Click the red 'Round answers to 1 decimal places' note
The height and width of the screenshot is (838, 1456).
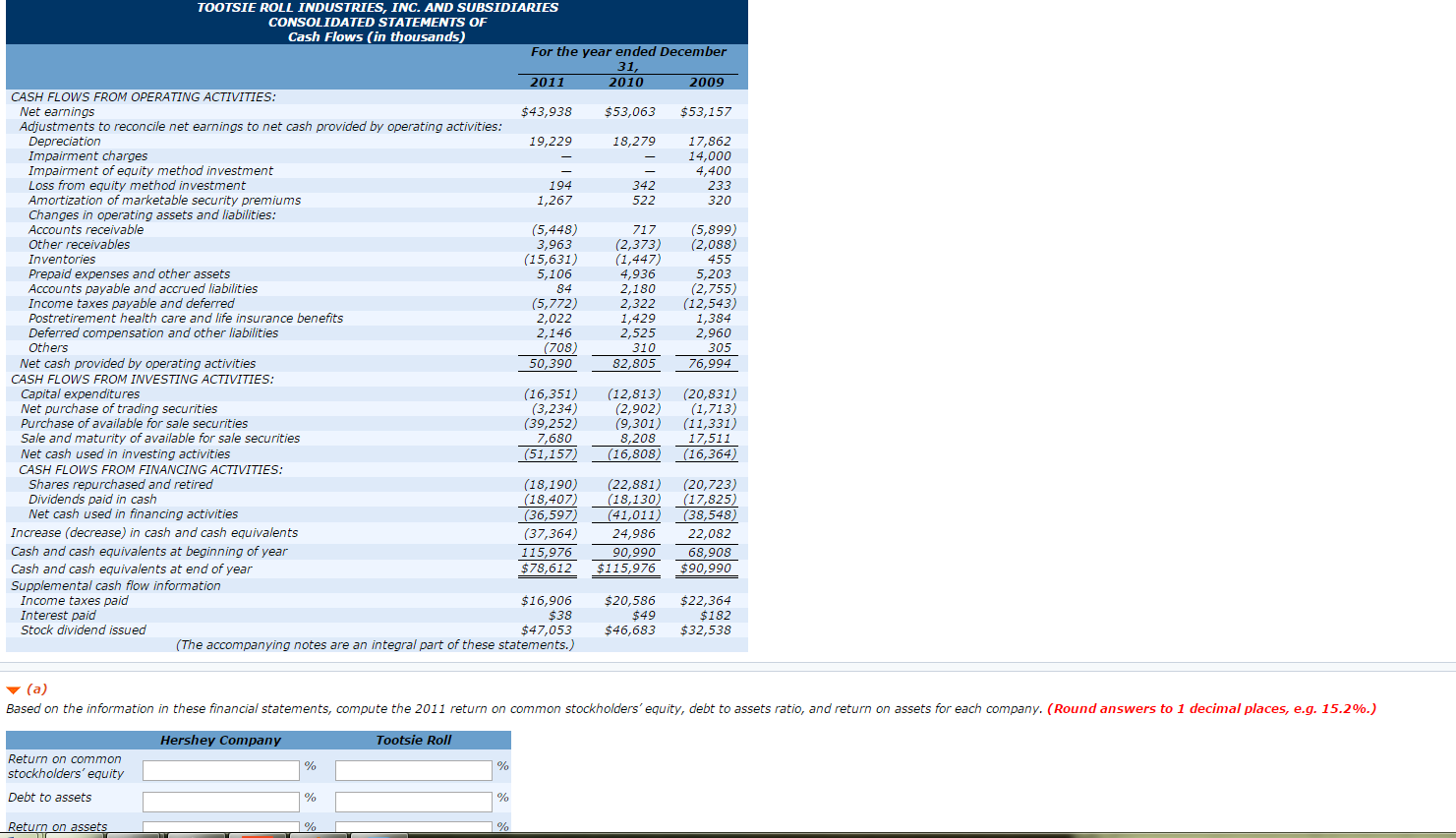(1212, 708)
